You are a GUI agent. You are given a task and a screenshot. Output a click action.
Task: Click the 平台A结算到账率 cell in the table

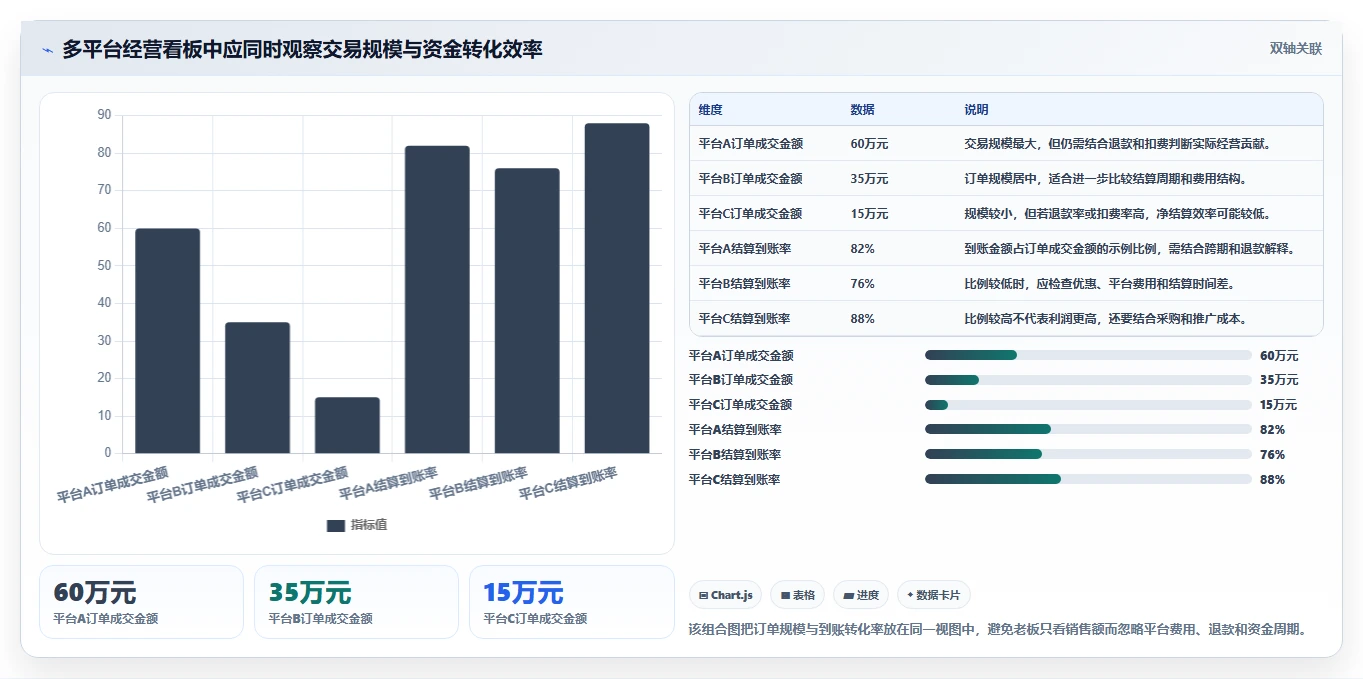744,249
